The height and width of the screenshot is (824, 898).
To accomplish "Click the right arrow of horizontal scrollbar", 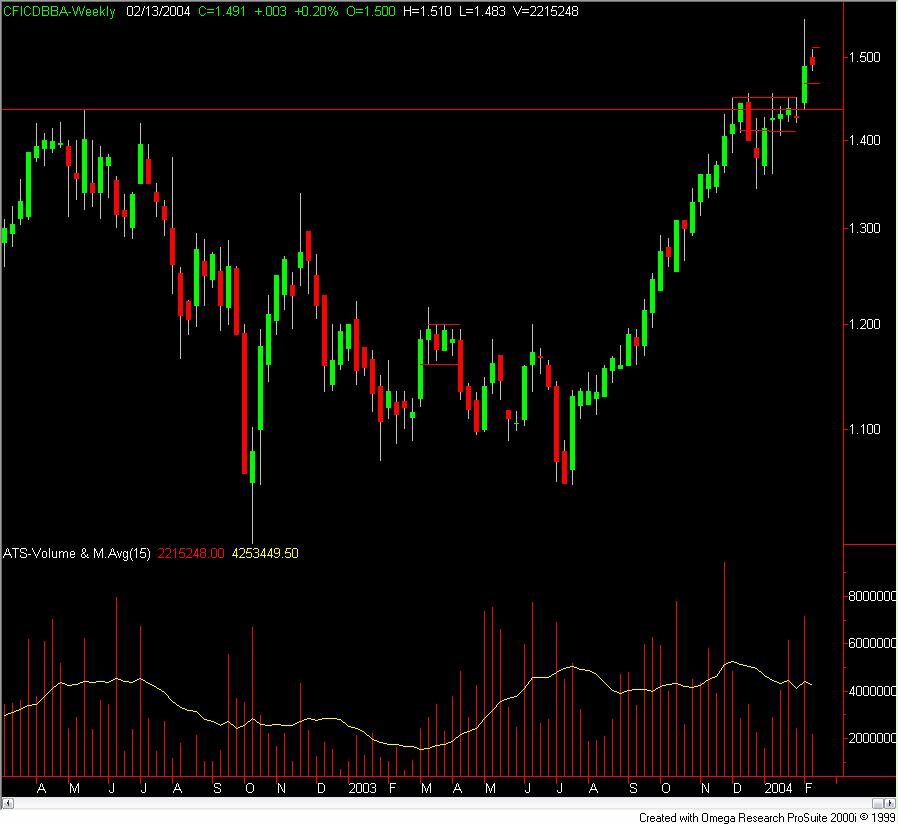I will click(x=891, y=803).
